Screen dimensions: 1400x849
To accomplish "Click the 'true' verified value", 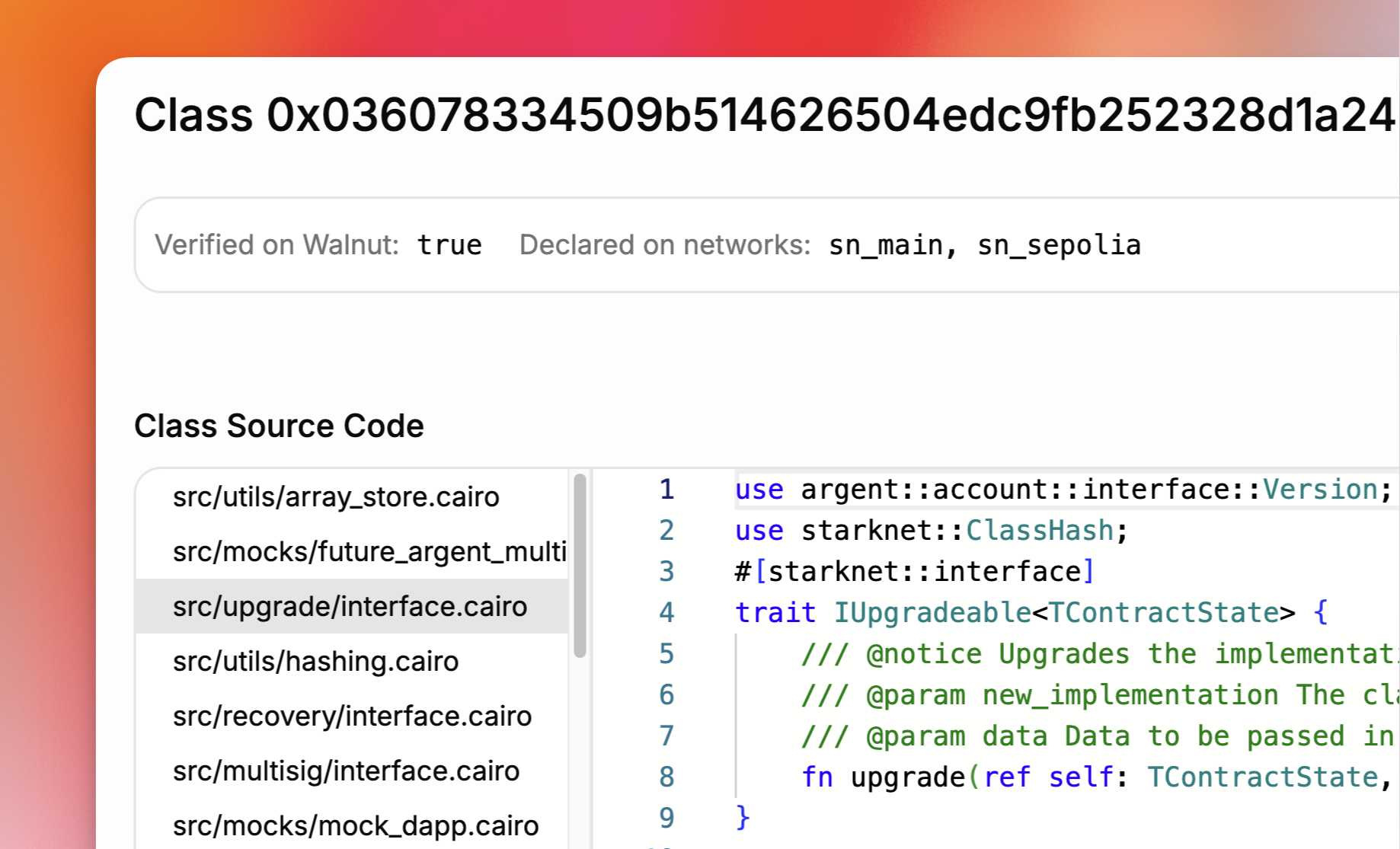I will point(449,245).
